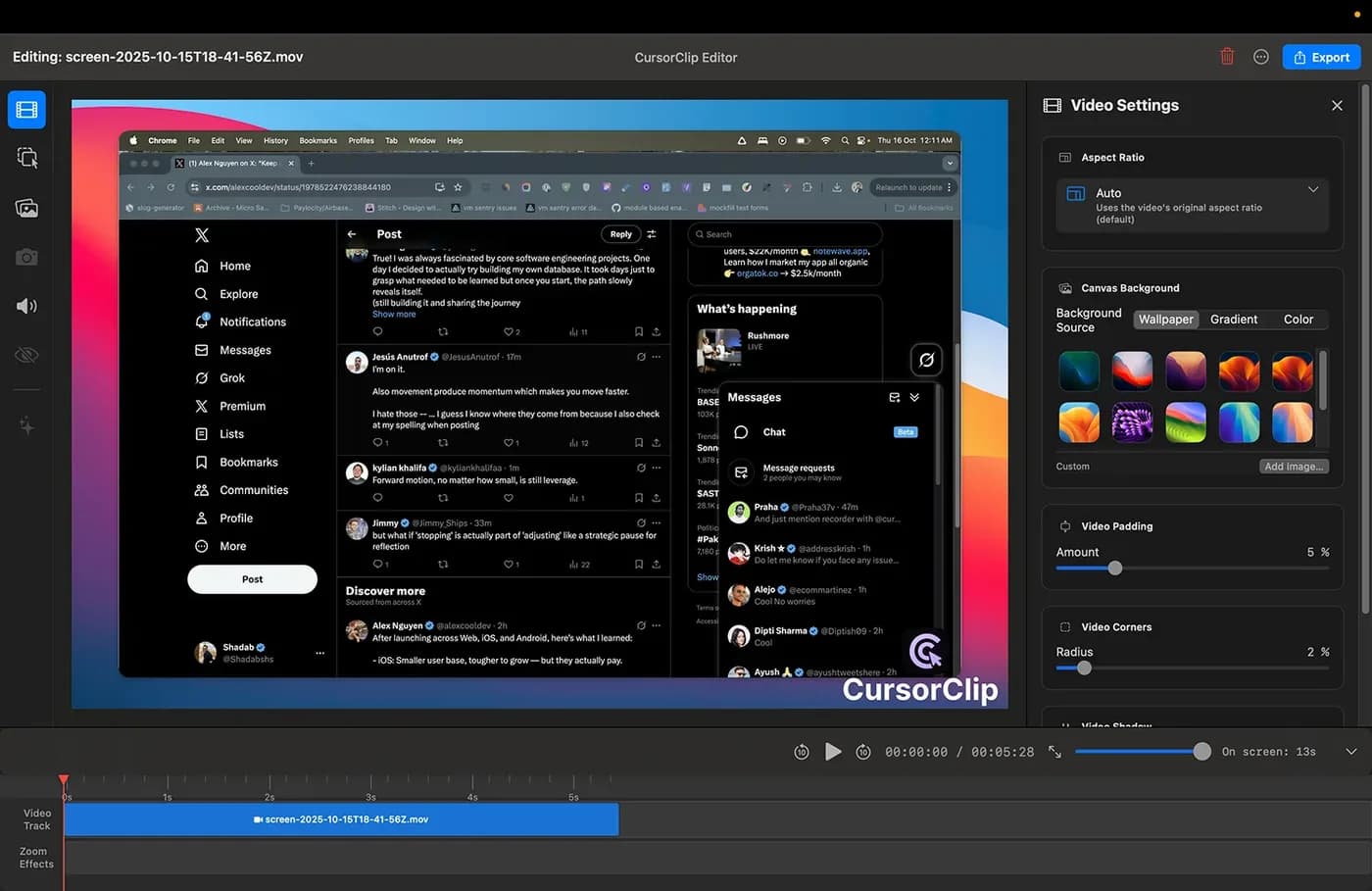Choose the green rolling hills wallpaper
Image resolution: width=1372 pixels, height=891 pixels.
(1185, 422)
